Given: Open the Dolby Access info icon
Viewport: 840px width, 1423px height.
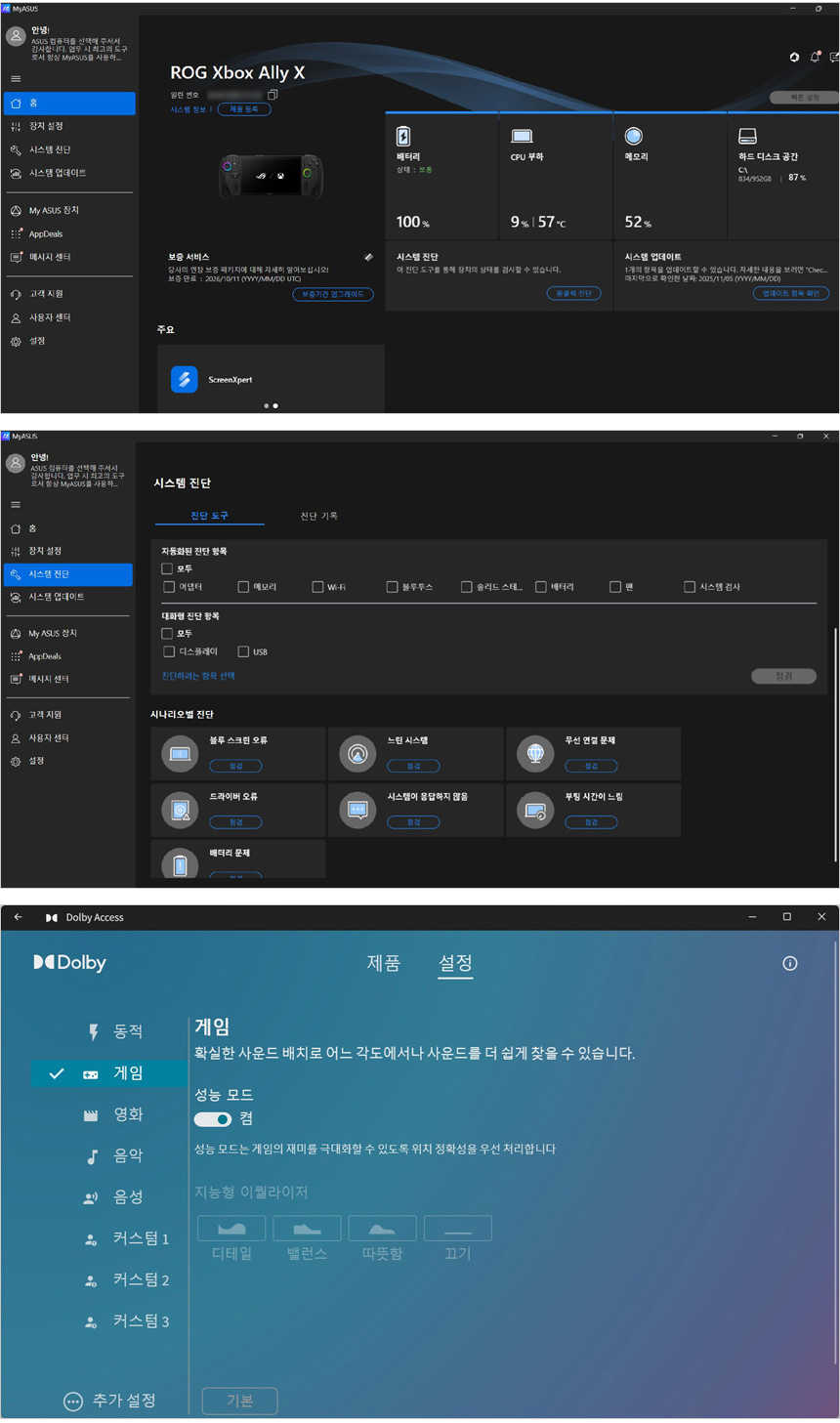Looking at the screenshot, I should point(790,963).
